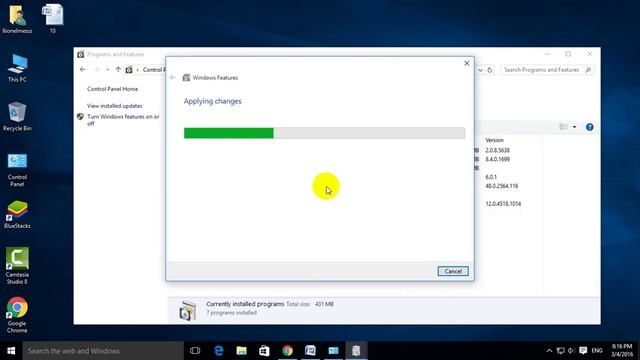The width and height of the screenshot is (640, 360).
Task: Launch Camtasia Studio 8 shortcut
Action: point(17,265)
